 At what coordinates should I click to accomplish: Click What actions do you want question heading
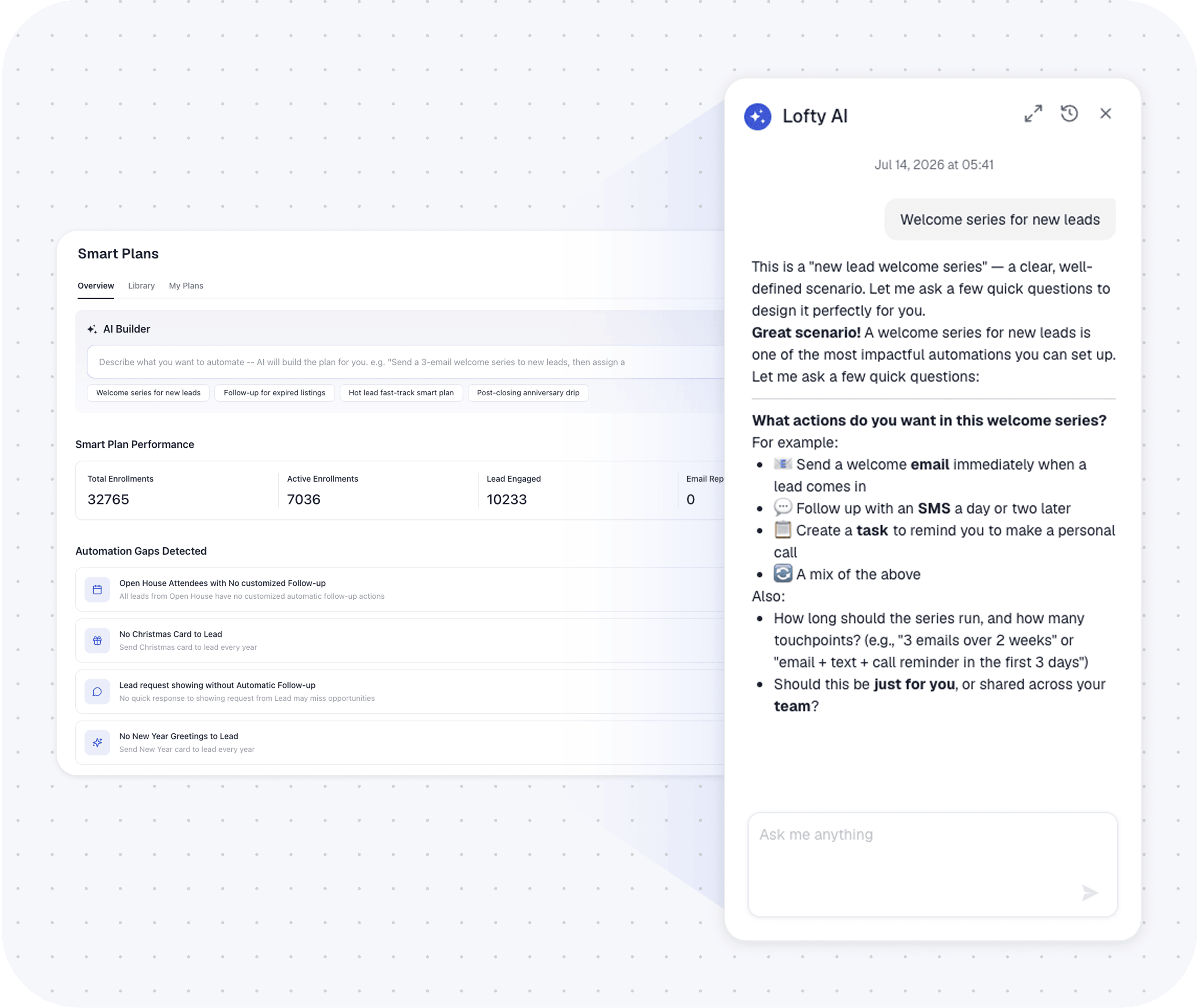pos(929,420)
